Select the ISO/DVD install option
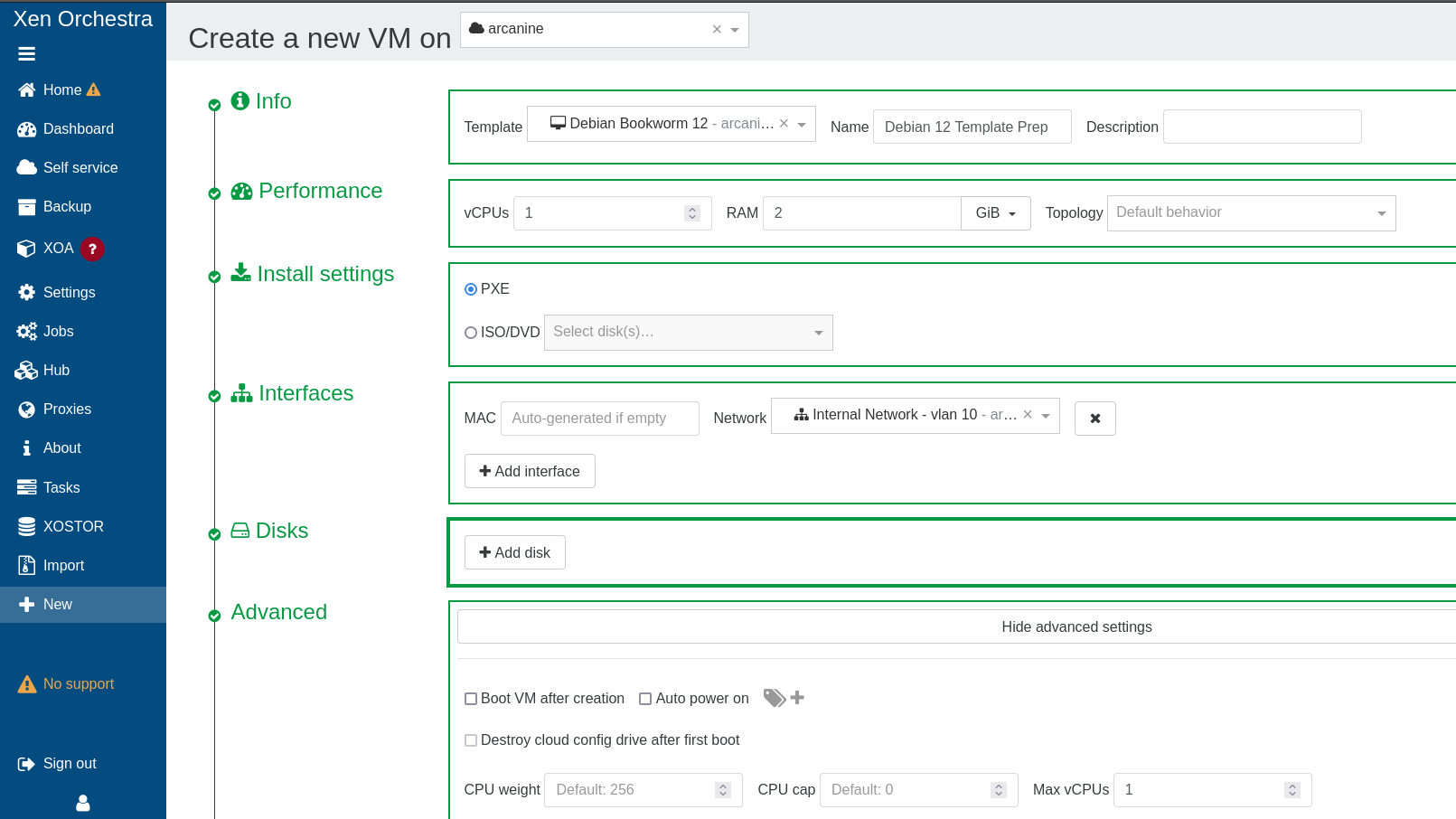The width and height of the screenshot is (1456, 819). [471, 333]
